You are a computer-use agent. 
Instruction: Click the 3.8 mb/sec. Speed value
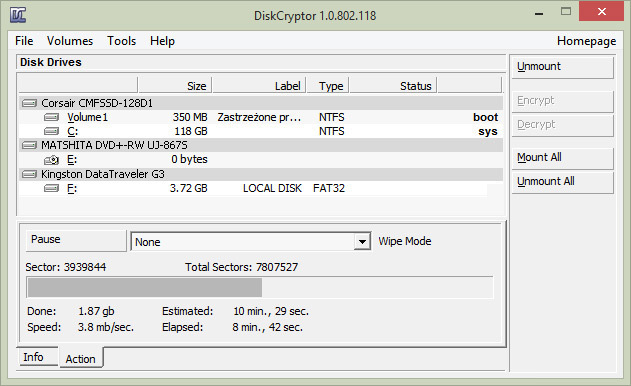pos(106,327)
